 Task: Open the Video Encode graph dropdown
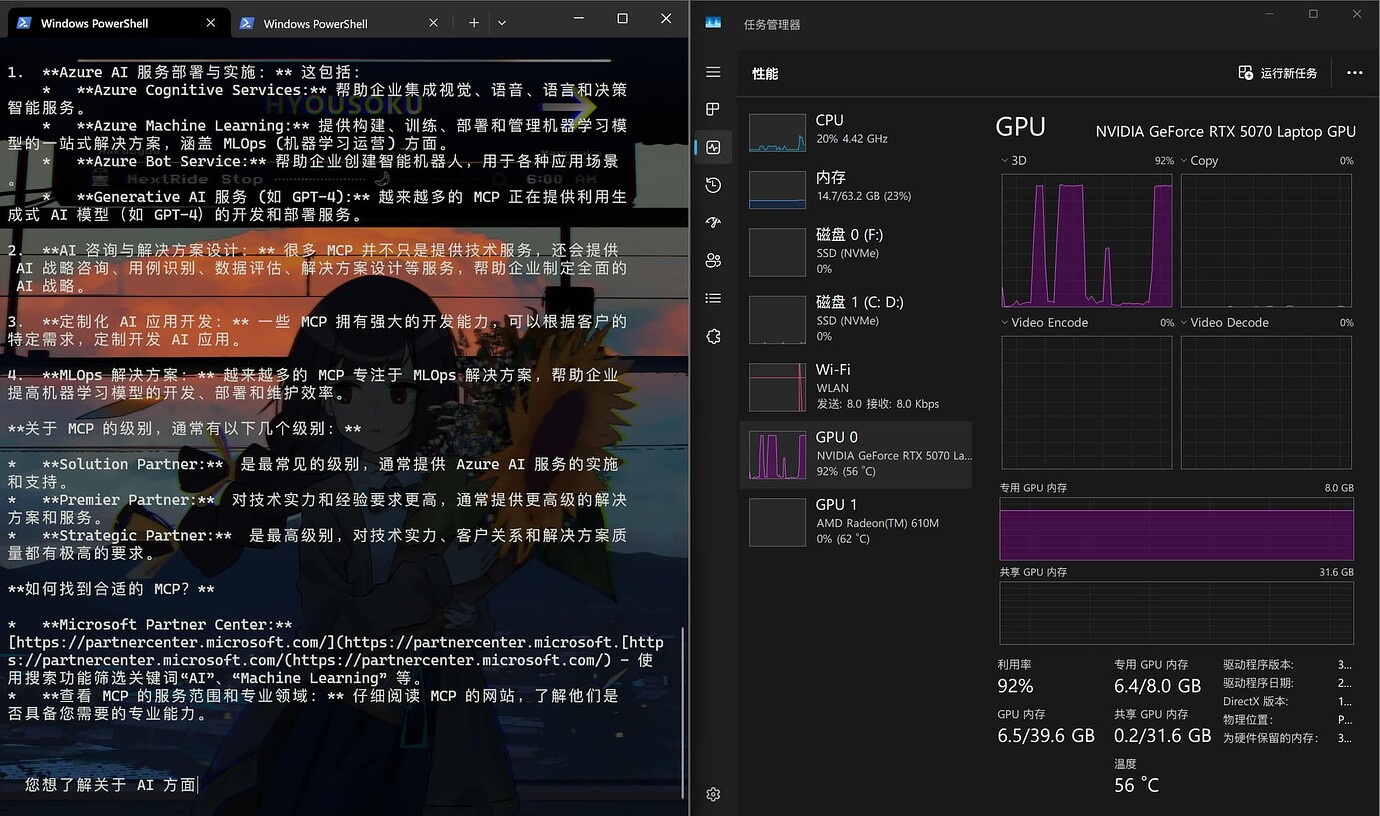pyautogui.click(x=1045, y=322)
